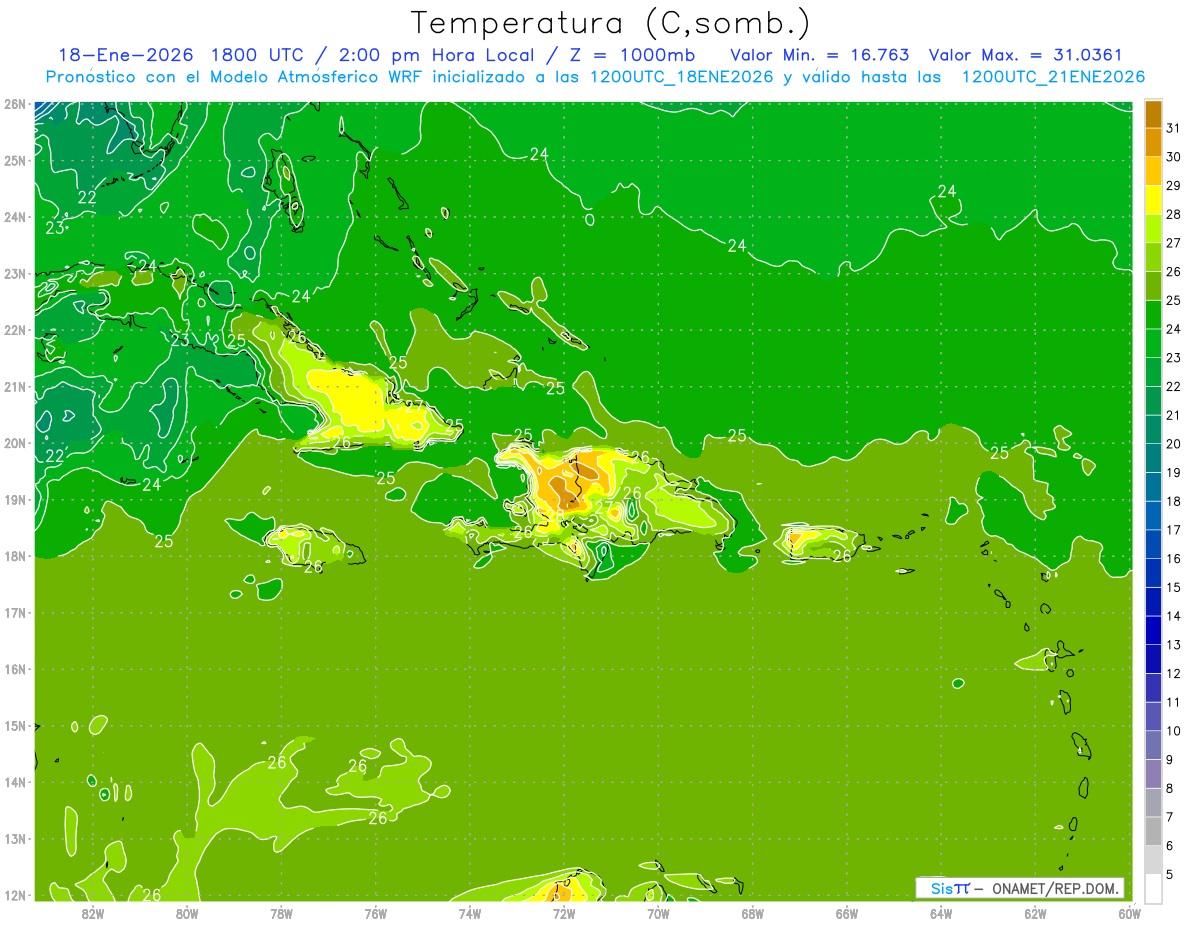Click the '24N' latitude axis label
1200x927 pixels.
(x=15, y=217)
